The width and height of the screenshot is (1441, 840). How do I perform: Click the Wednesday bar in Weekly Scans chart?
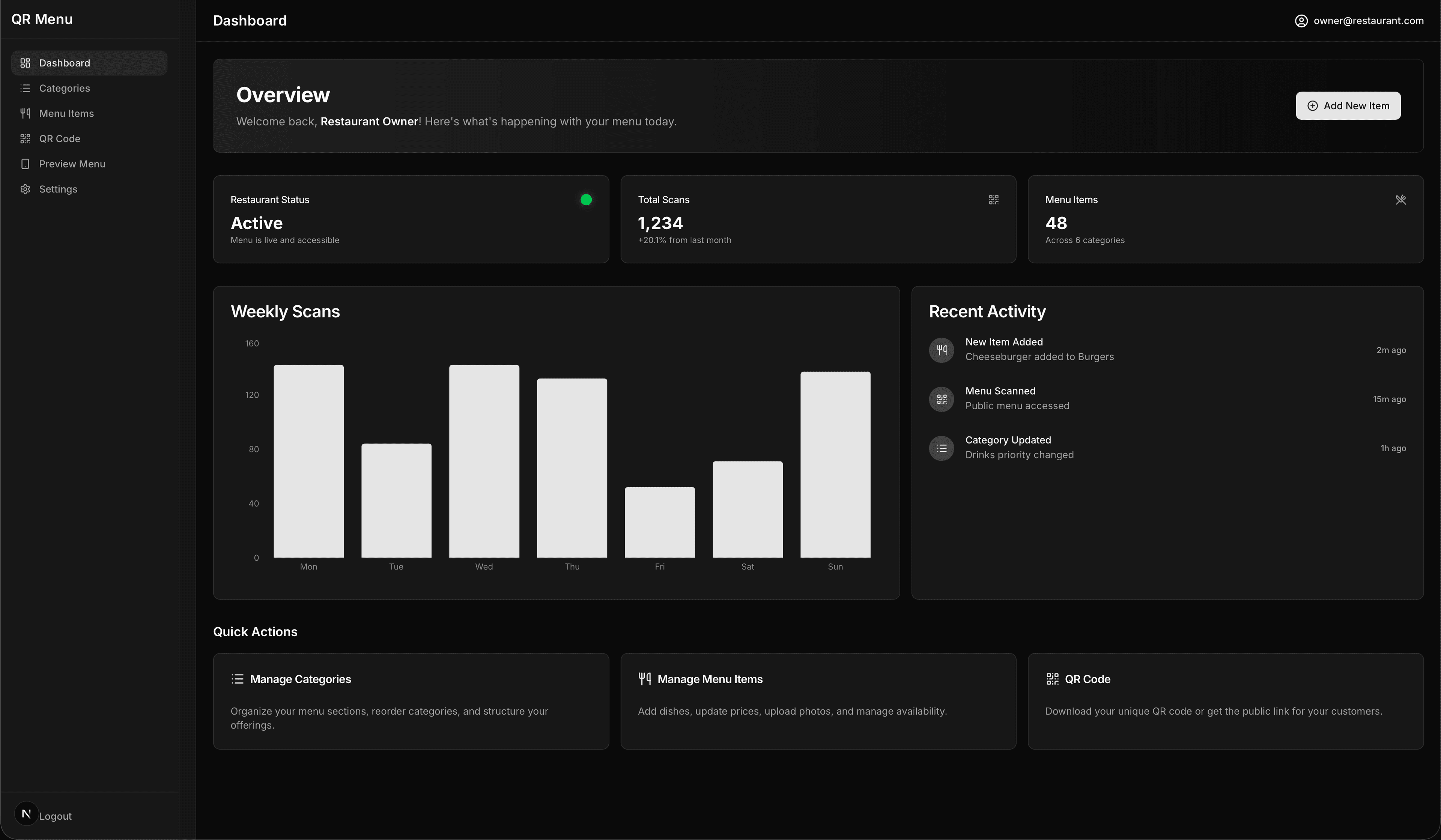pos(484,460)
